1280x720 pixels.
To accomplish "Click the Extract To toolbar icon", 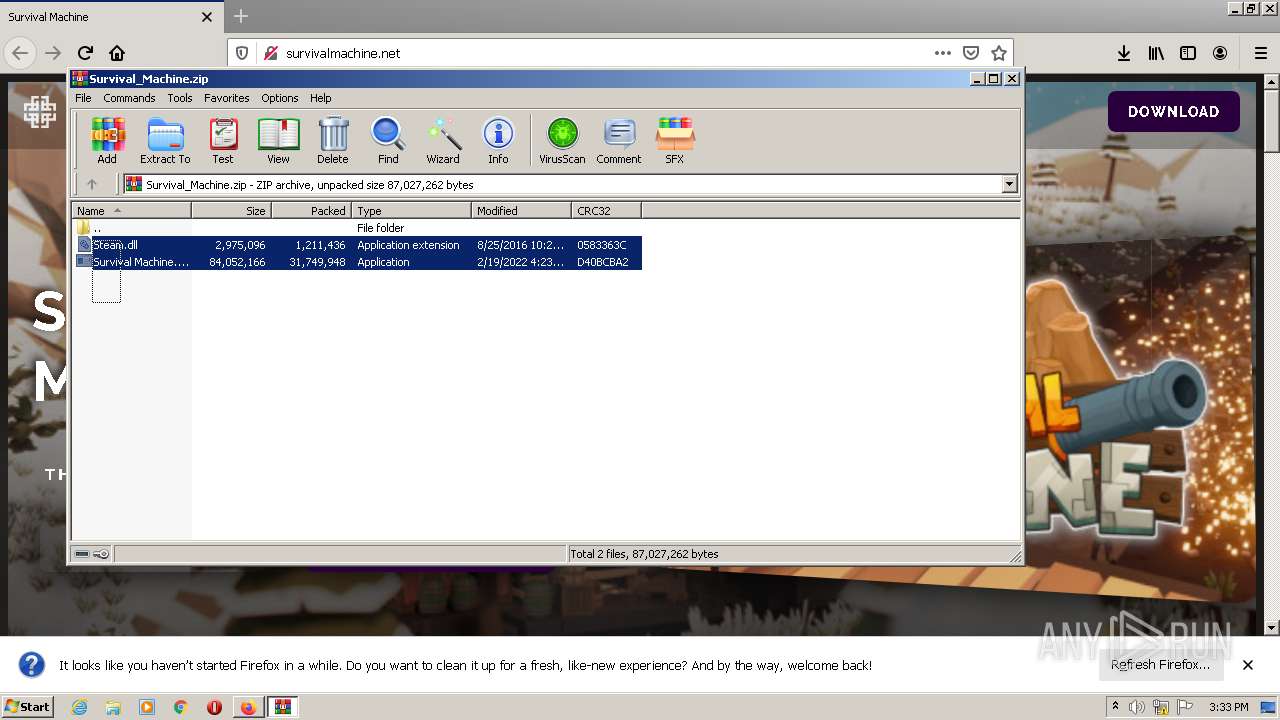I will (165, 140).
